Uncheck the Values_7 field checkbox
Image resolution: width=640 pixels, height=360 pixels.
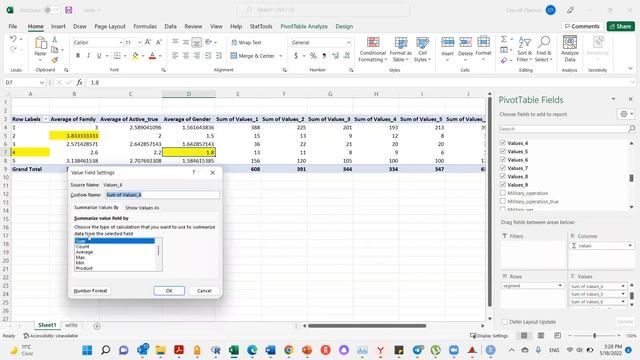point(502,168)
